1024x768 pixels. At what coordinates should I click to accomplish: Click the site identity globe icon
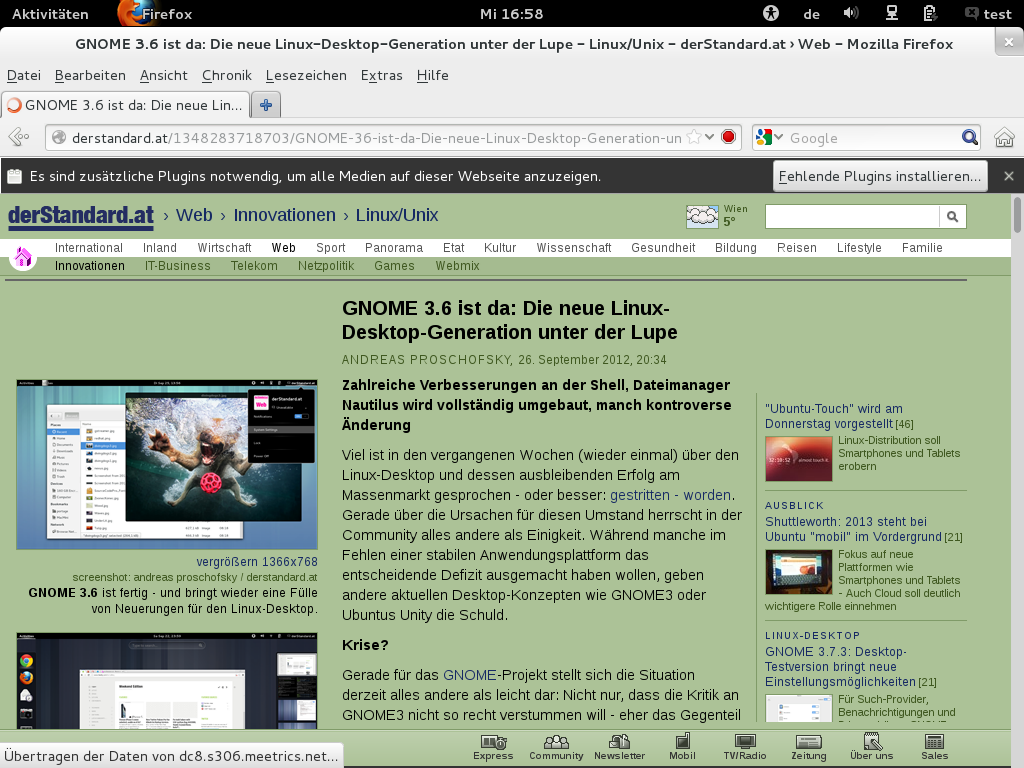[59, 138]
